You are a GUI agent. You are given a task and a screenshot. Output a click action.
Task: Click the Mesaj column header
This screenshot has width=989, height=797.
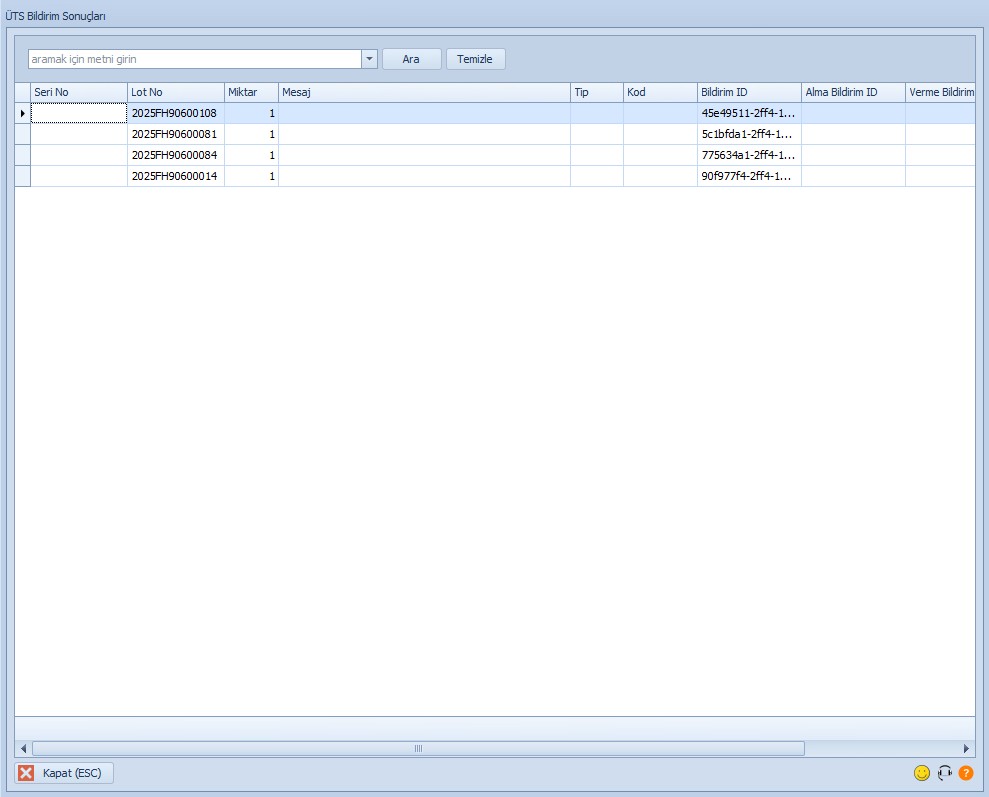click(423, 92)
